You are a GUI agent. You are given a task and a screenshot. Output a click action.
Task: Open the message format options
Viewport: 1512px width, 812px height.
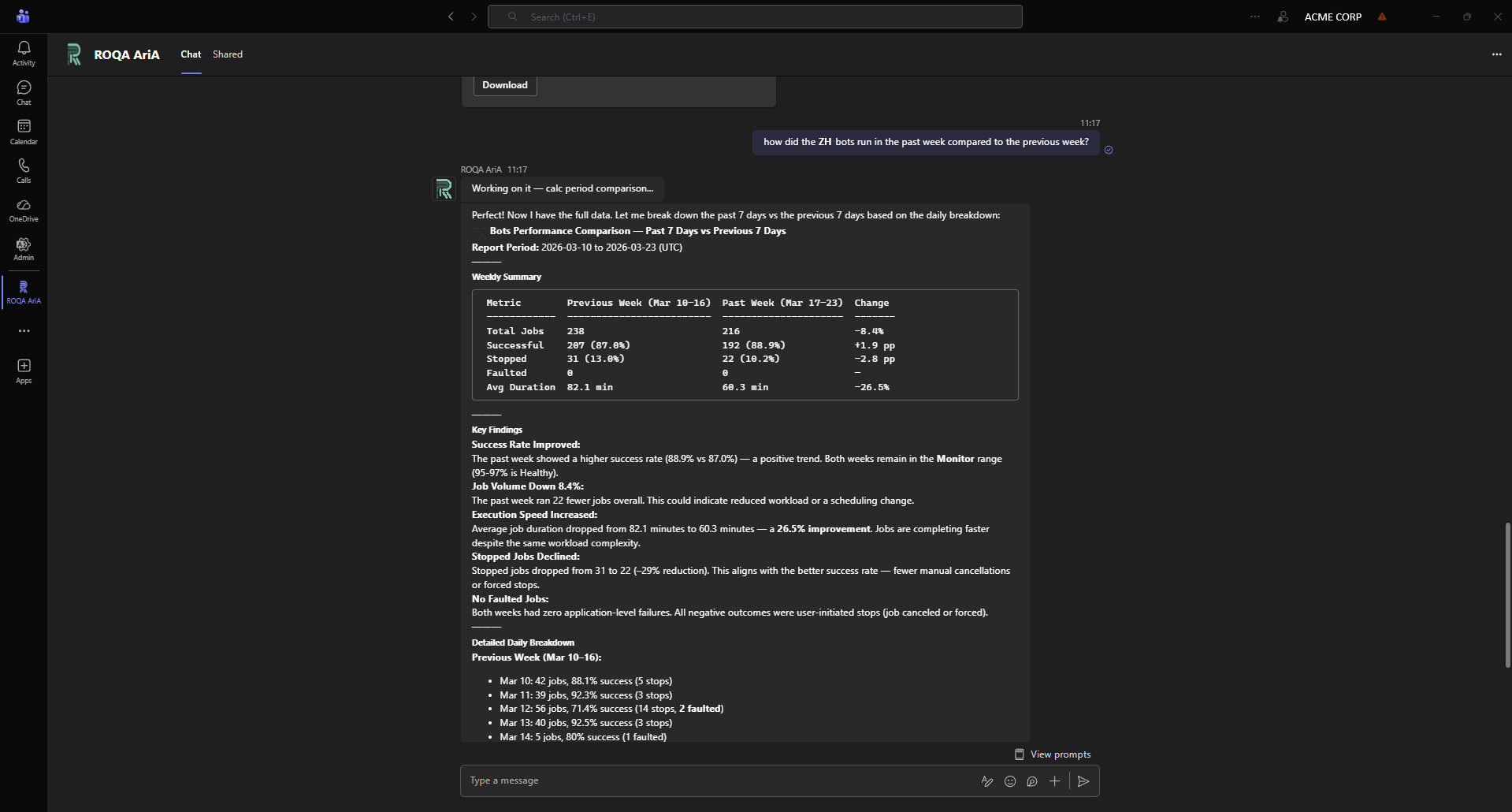986,781
